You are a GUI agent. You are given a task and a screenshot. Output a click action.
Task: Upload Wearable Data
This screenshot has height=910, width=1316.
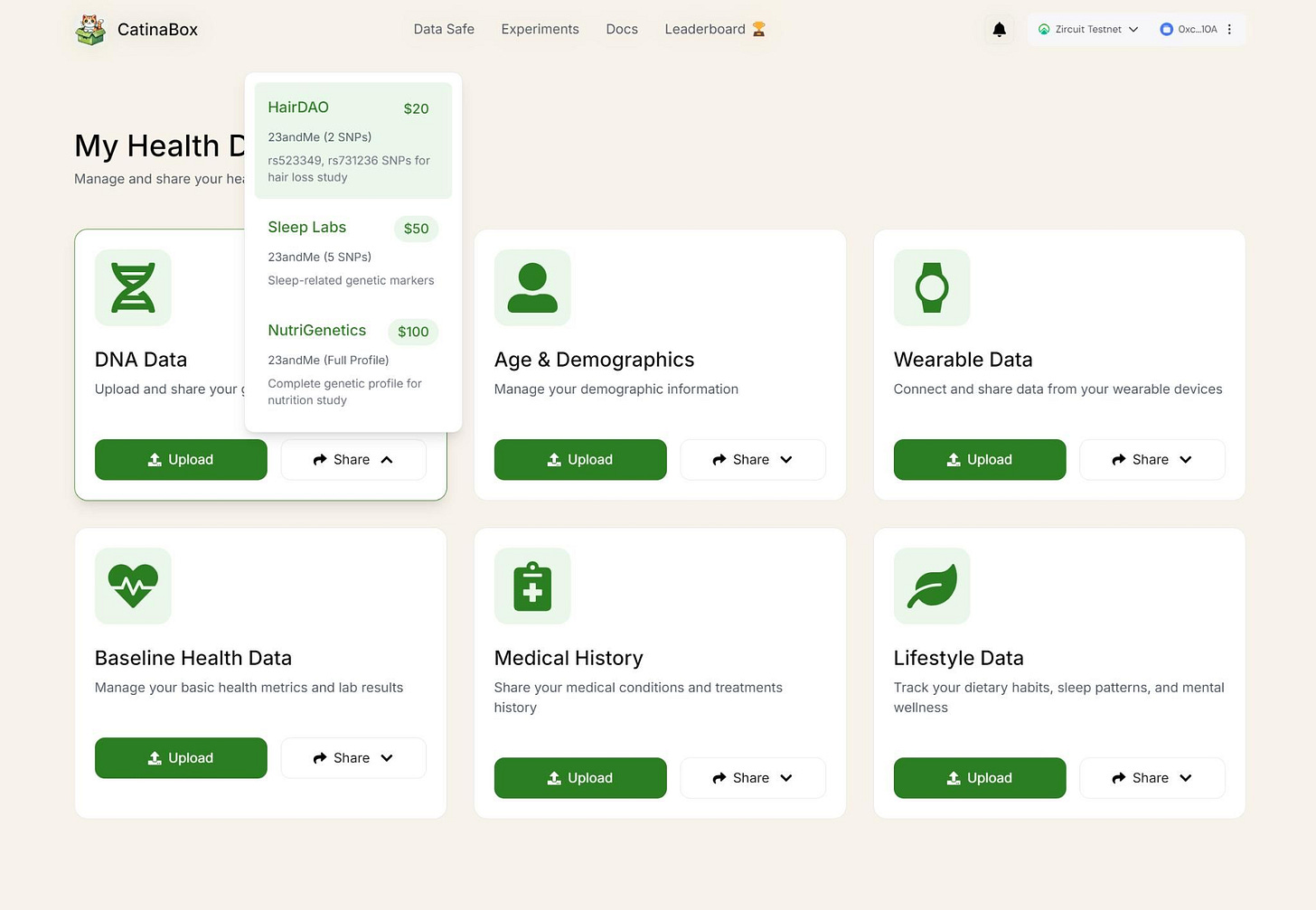point(980,460)
